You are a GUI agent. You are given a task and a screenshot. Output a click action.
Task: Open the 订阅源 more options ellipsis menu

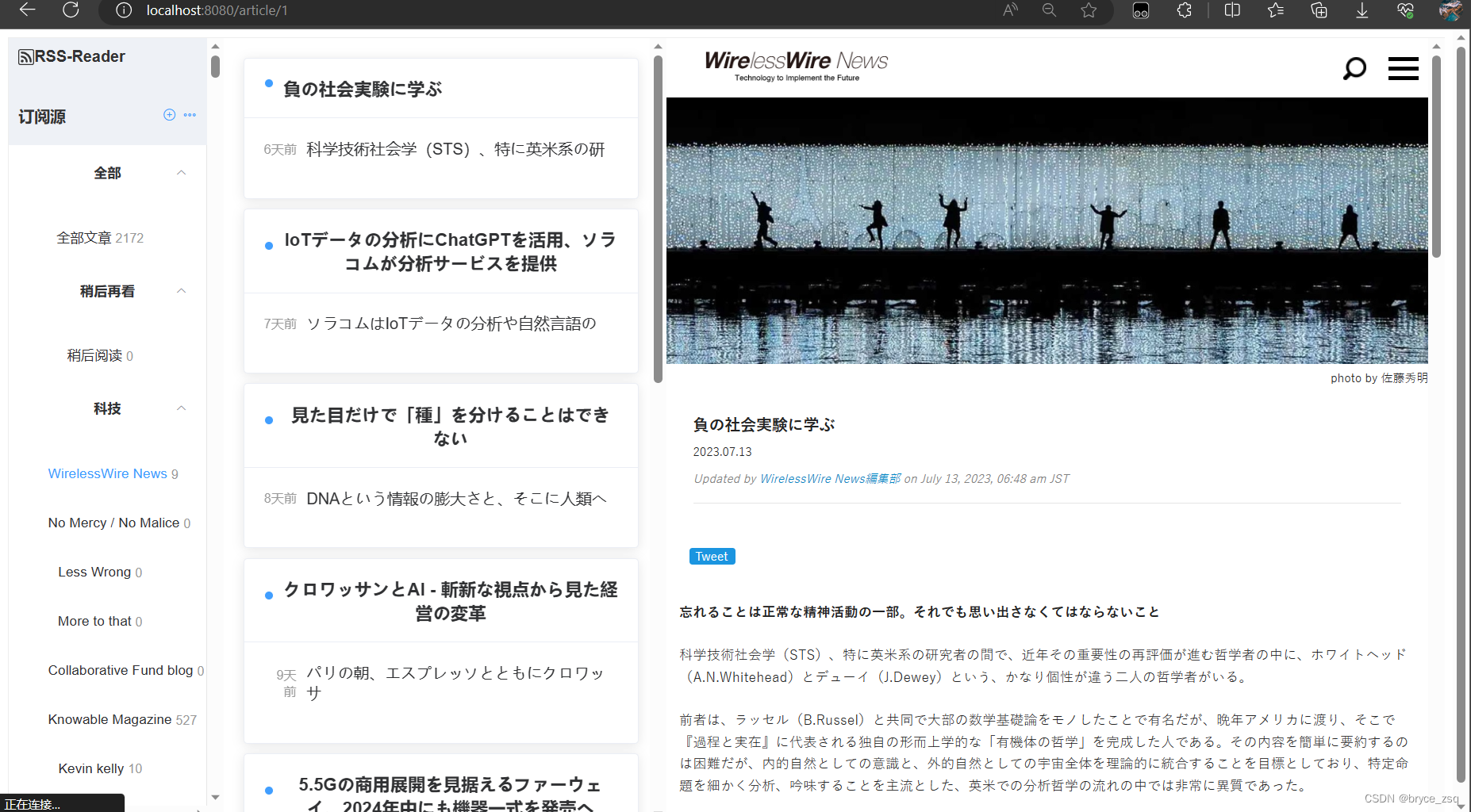tap(190, 115)
